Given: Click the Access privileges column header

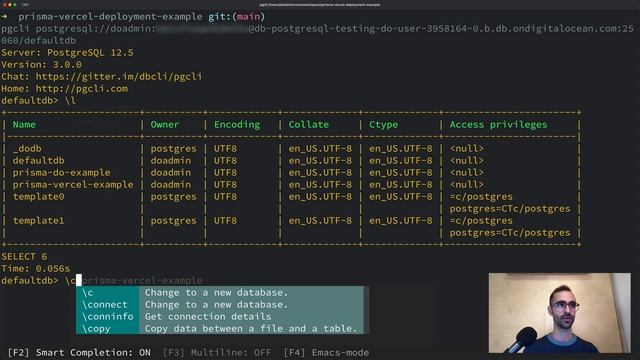Looking at the screenshot, I should [498, 124].
